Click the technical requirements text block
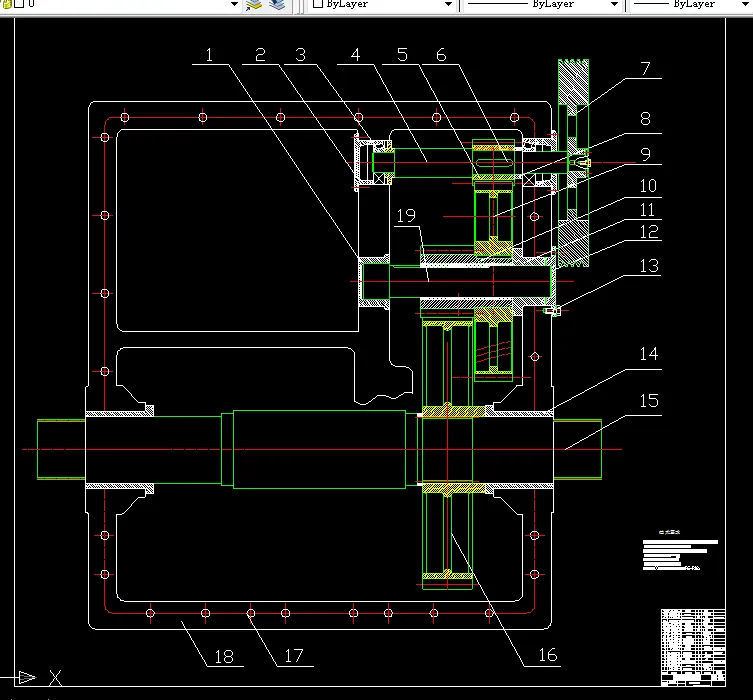753x700 pixels. click(680, 551)
